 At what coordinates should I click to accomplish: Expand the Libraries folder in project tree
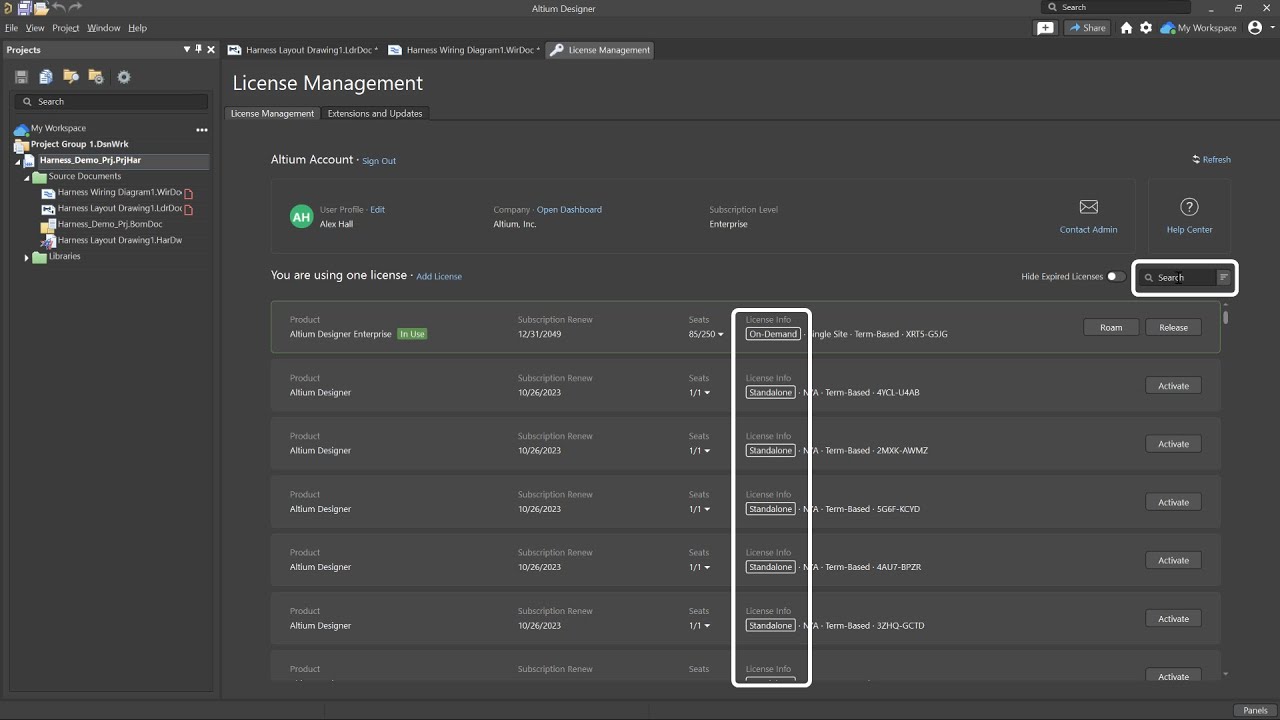[x=27, y=257]
